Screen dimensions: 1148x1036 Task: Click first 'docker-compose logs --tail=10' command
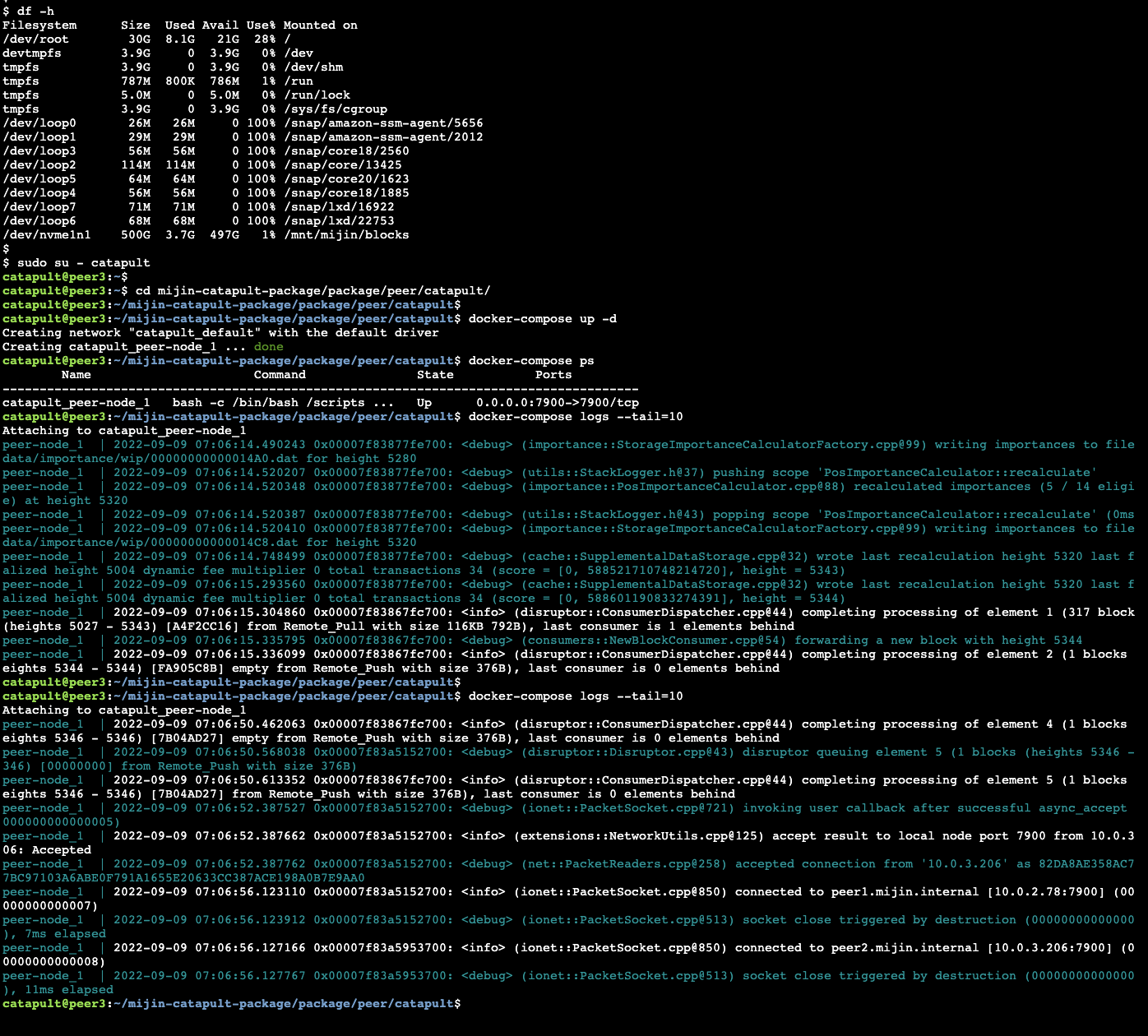576,416
